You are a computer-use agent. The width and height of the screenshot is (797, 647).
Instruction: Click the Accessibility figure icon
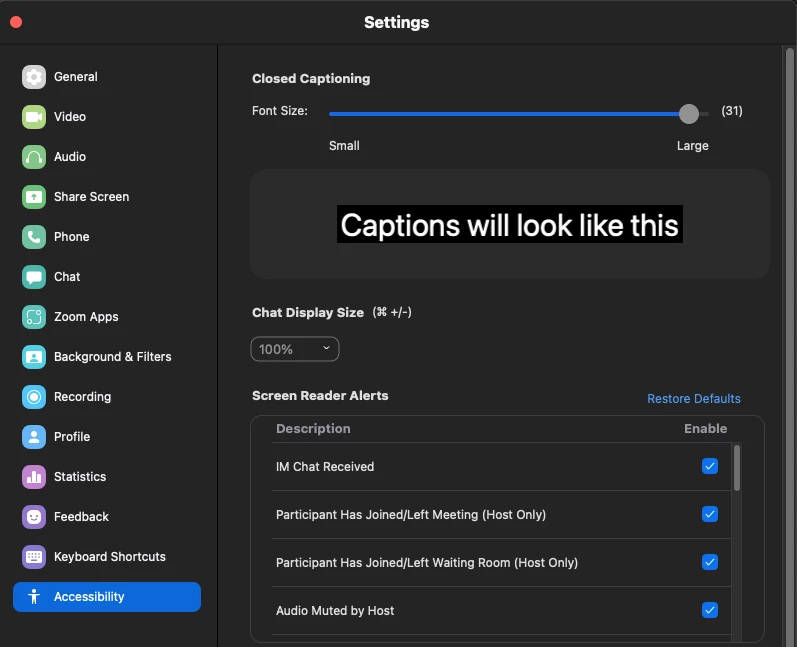[34, 597]
